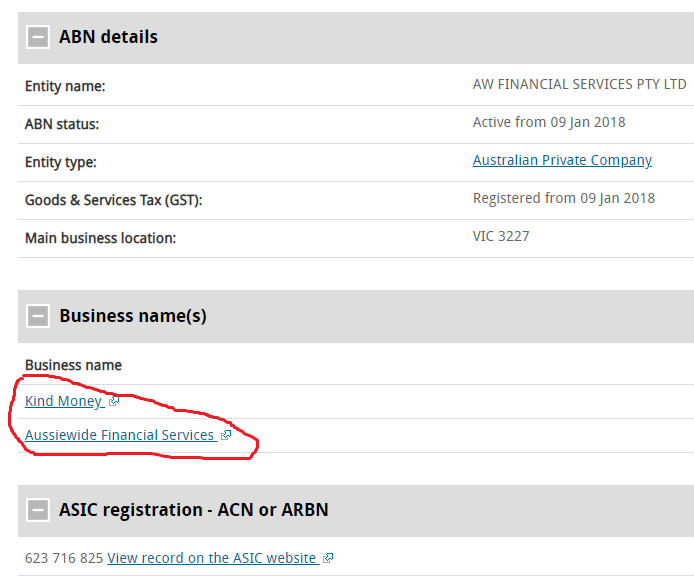Click external link icon next to Kind Money
The height and width of the screenshot is (576, 694).
(114, 401)
